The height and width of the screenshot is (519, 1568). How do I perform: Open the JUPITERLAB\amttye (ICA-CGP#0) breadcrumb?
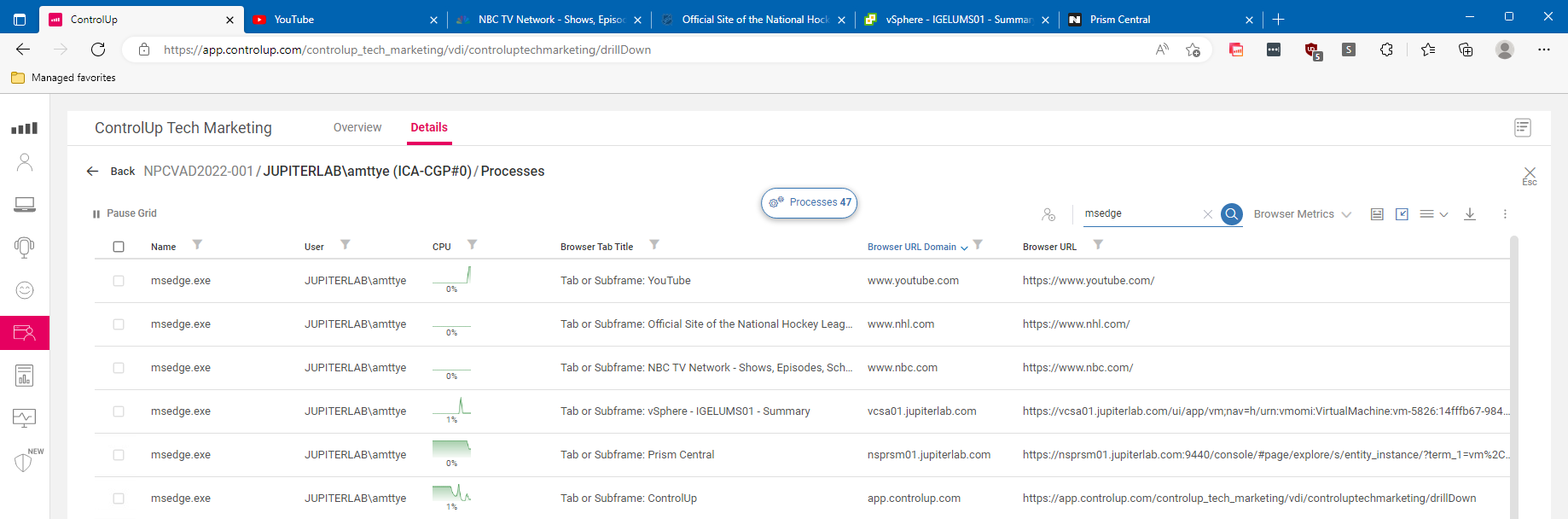[x=367, y=172]
